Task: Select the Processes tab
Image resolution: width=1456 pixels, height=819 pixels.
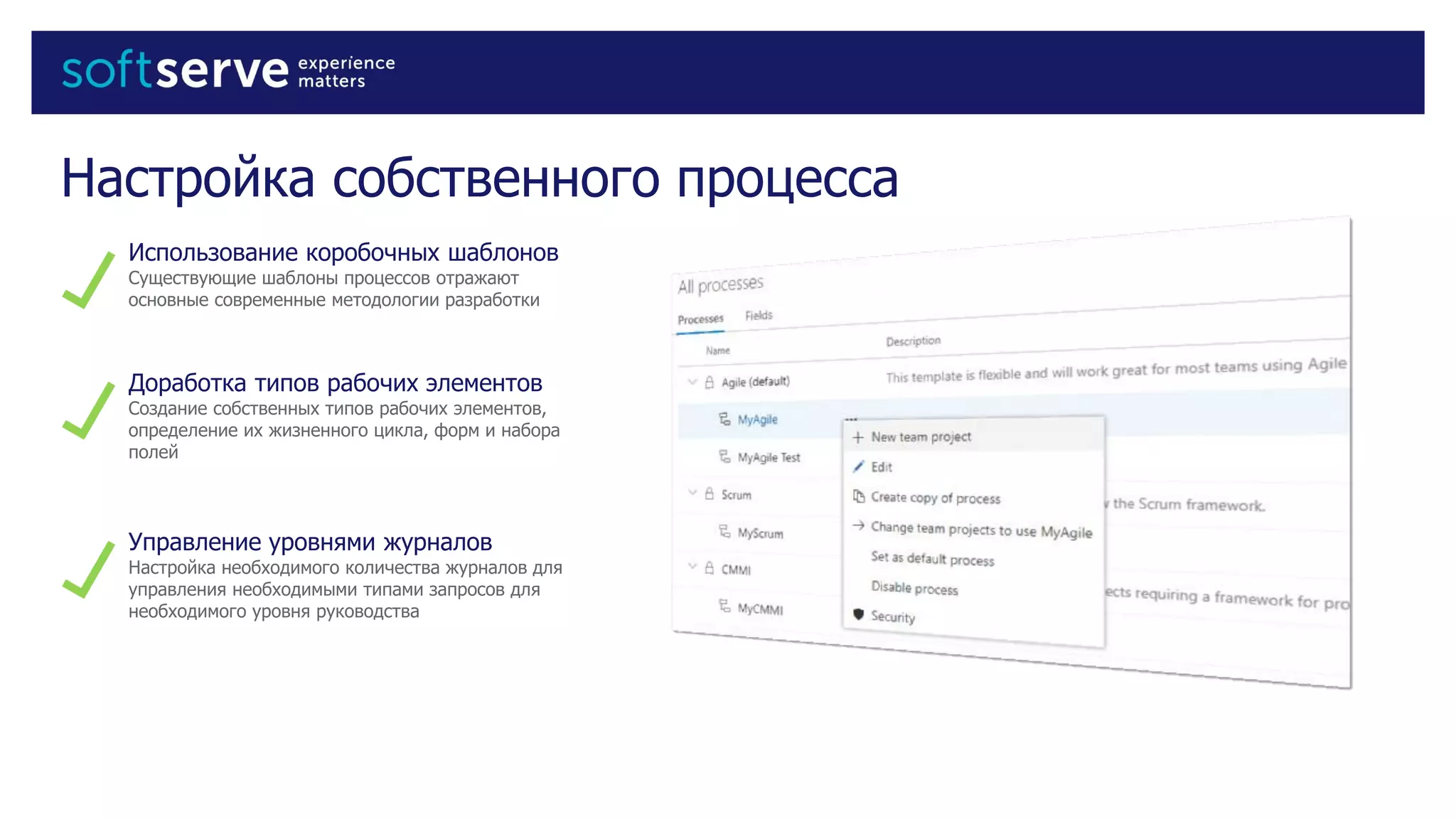Action: [x=700, y=319]
